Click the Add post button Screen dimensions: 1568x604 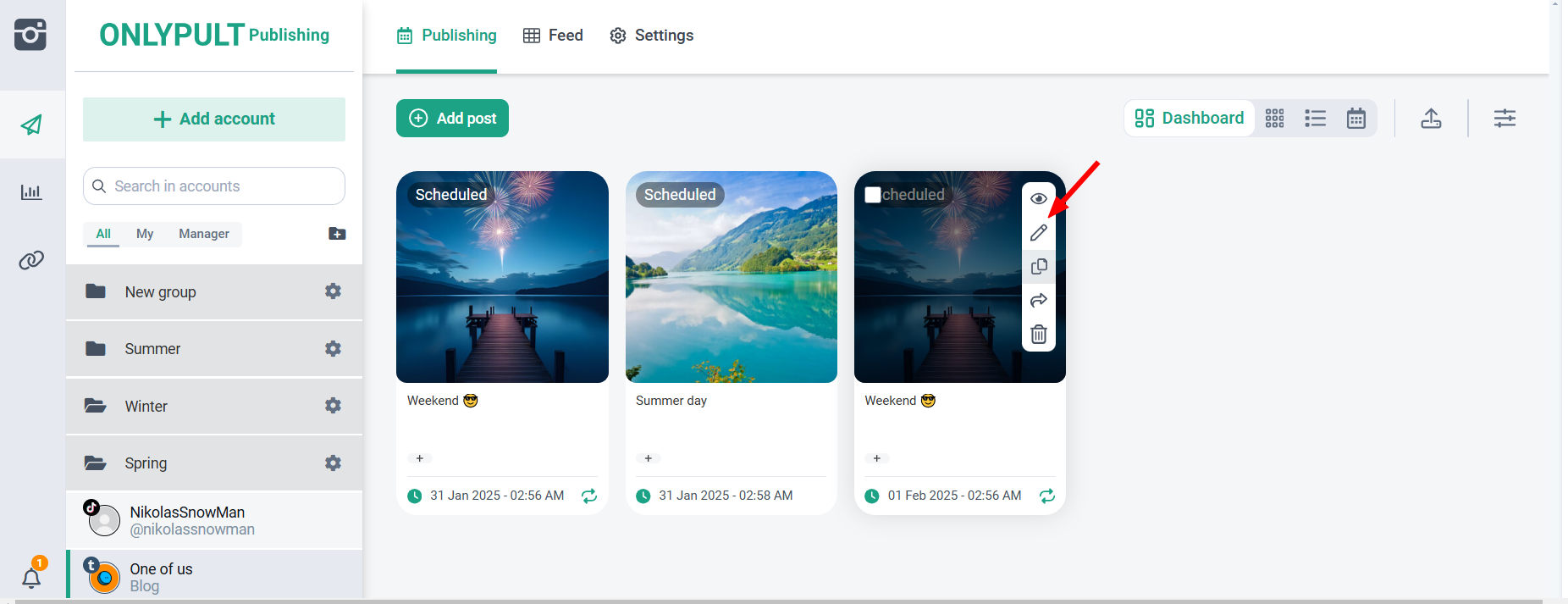coord(452,119)
